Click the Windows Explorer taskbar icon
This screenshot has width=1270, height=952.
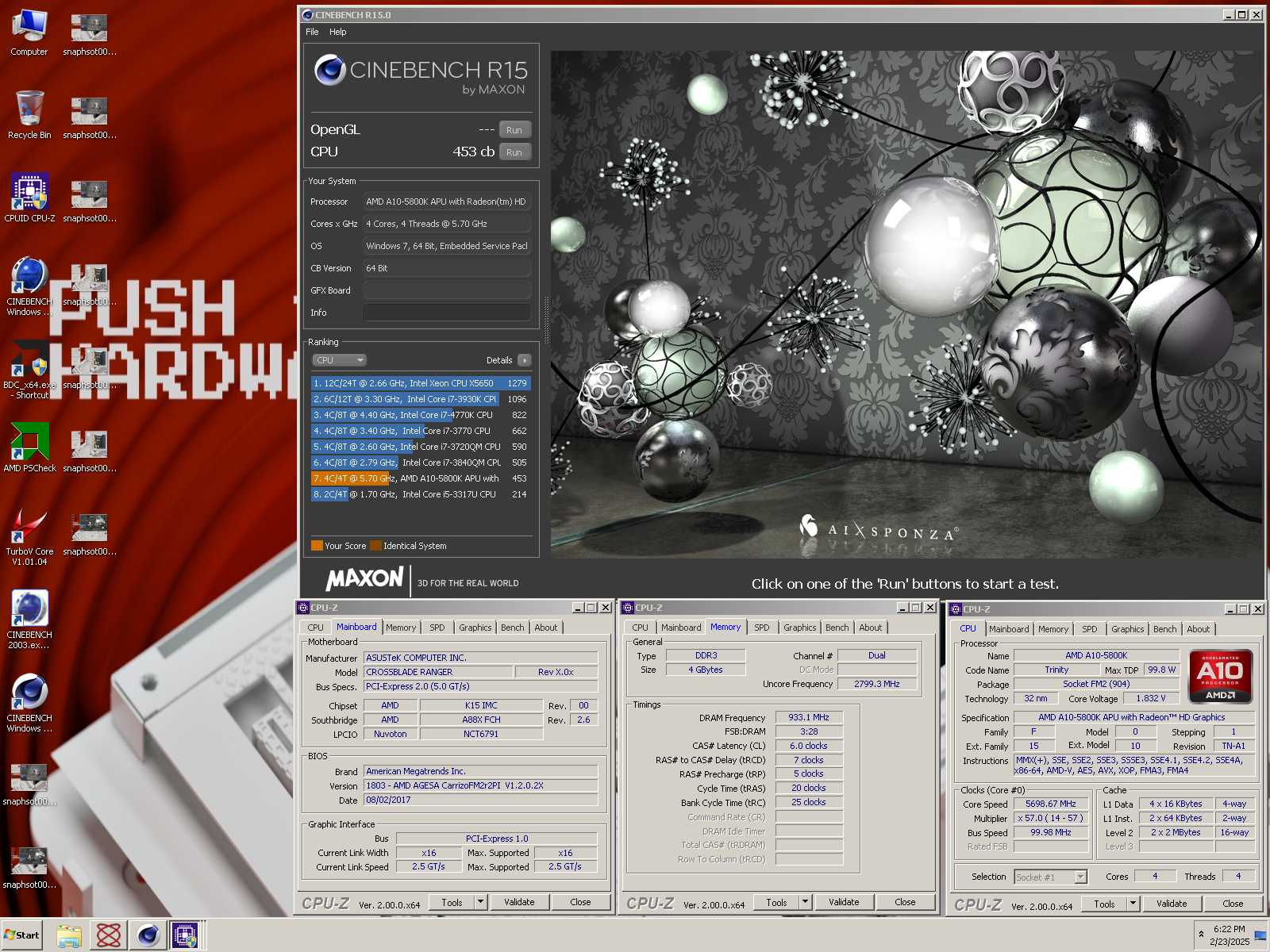pos(69,935)
